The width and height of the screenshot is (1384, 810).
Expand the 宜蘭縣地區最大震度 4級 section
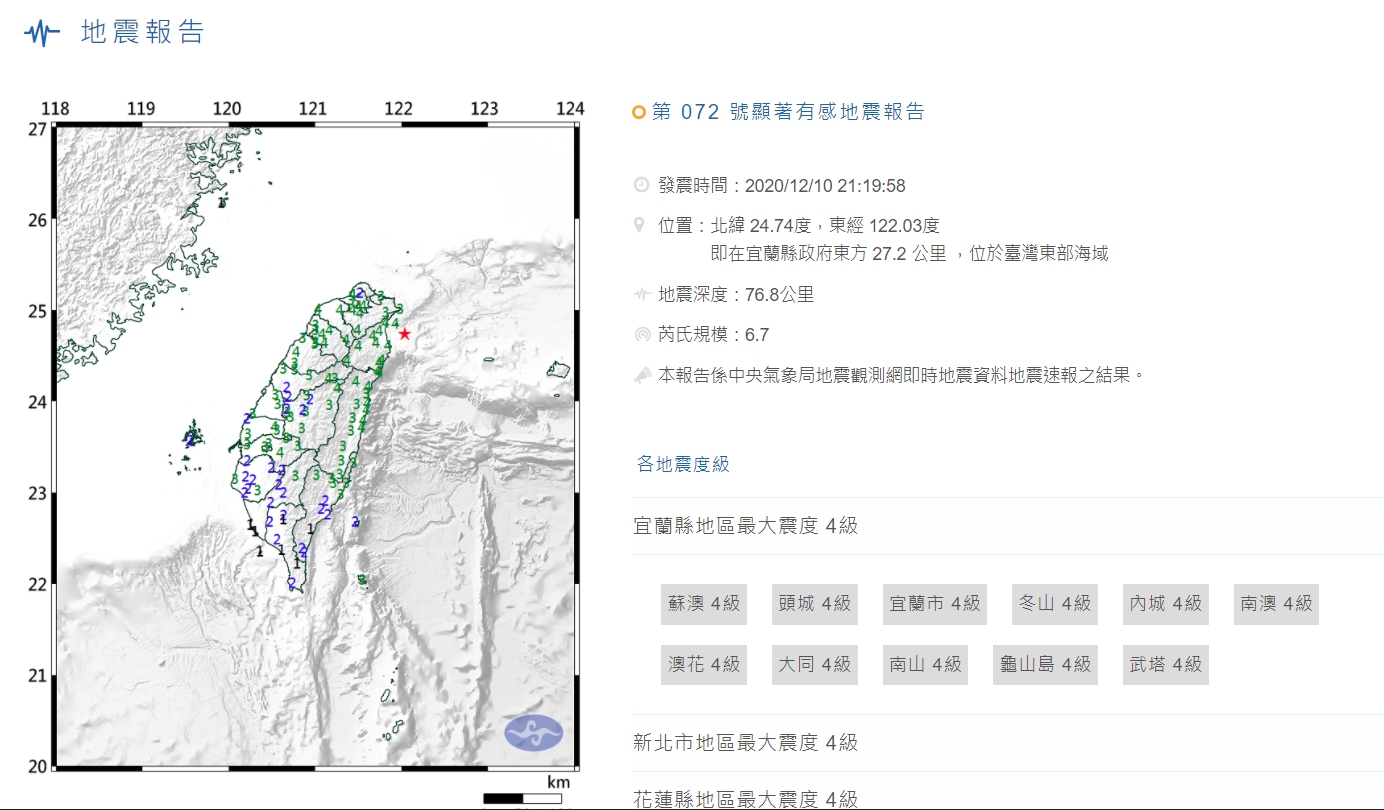click(746, 526)
